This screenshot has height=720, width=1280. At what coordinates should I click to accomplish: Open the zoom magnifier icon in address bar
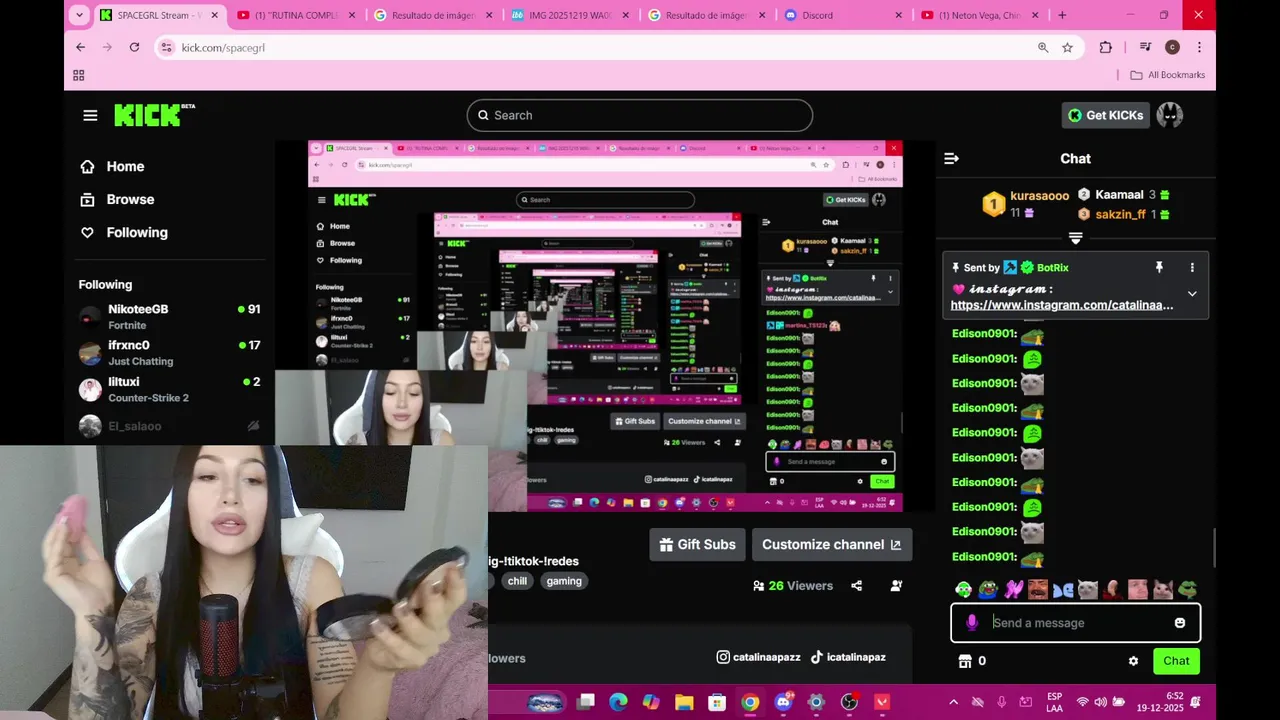(1043, 47)
